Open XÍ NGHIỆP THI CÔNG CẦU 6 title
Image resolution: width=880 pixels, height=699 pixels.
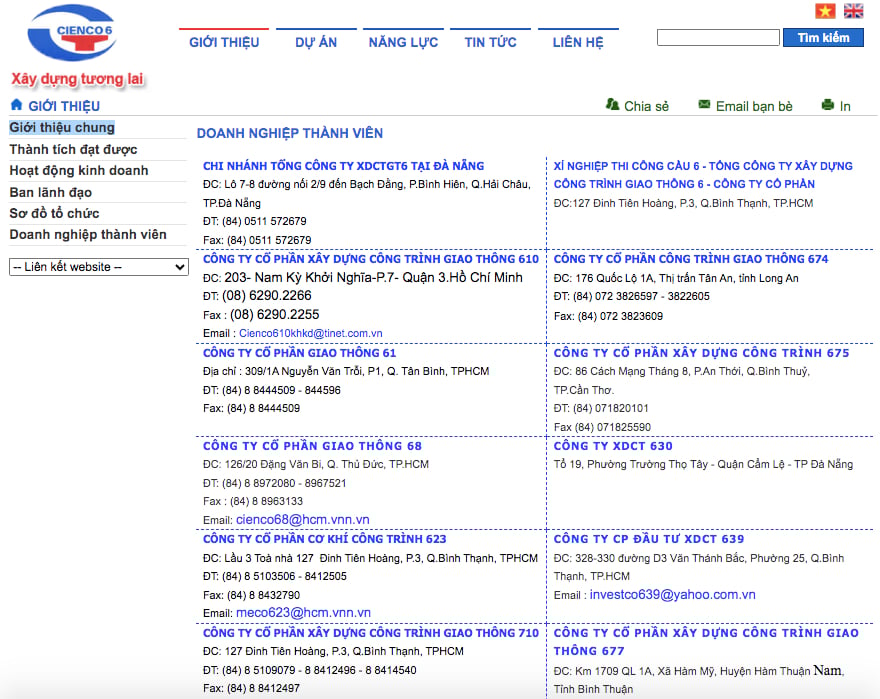pos(703,175)
